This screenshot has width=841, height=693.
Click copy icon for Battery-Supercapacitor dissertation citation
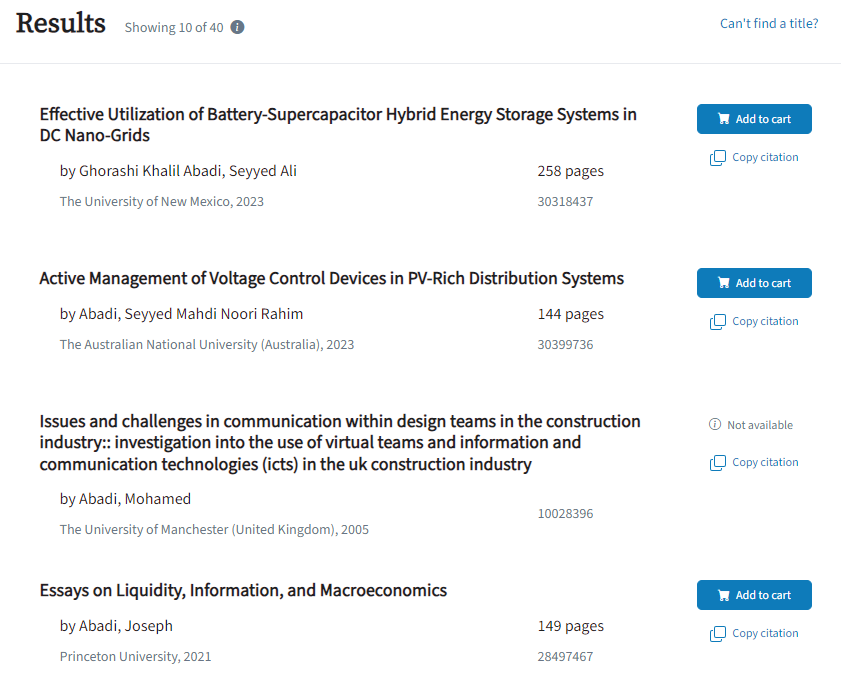pos(717,158)
